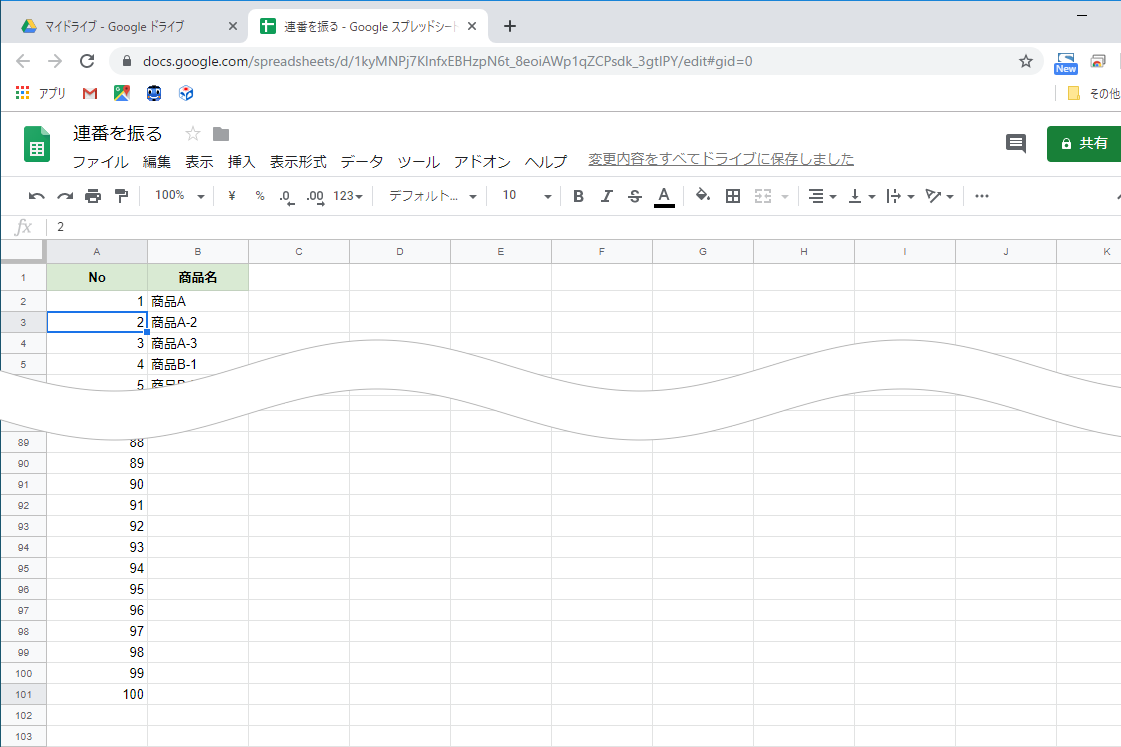The width and height of the screenshot is (1121, 747).
Task: Select the 商品名 header cell
Action: pos(198,277)
